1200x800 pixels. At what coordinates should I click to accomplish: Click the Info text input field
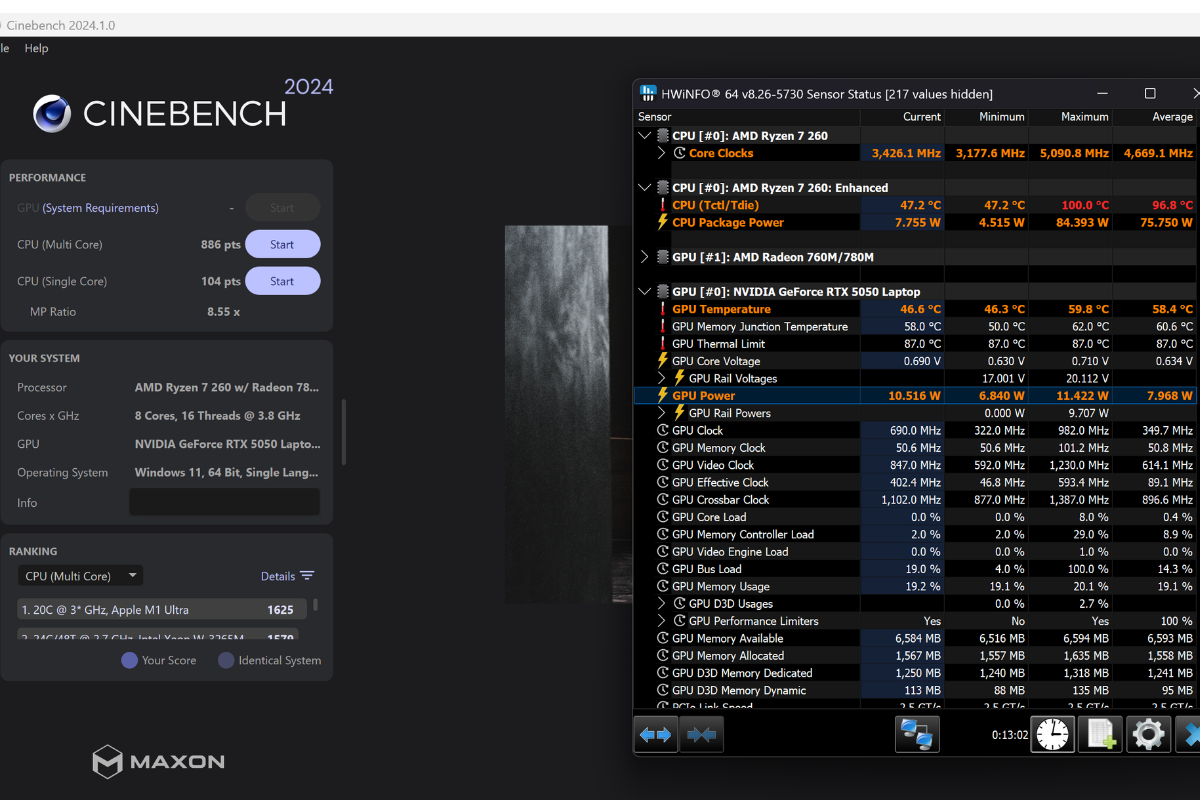coord(224,502)
